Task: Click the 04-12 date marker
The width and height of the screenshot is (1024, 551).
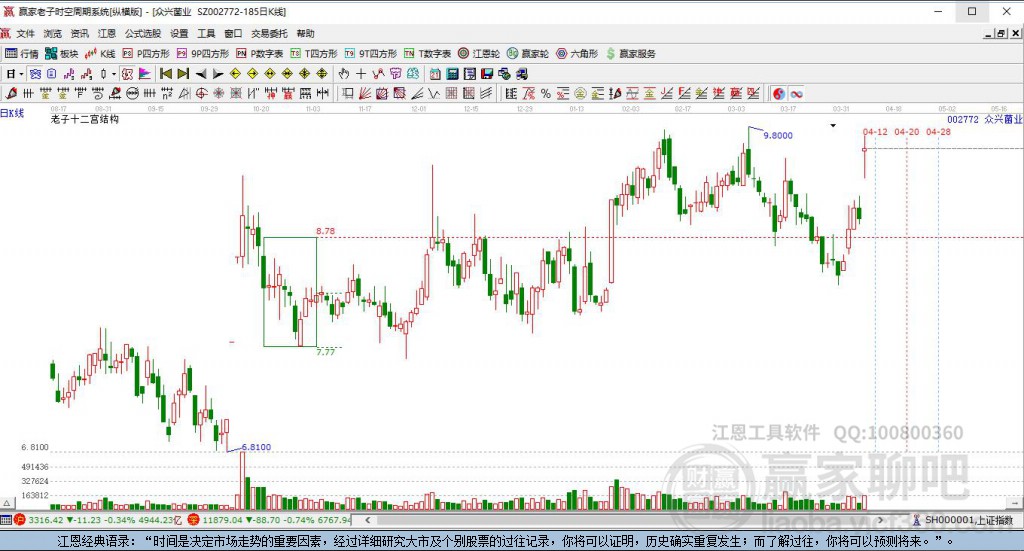Action: 875,132
